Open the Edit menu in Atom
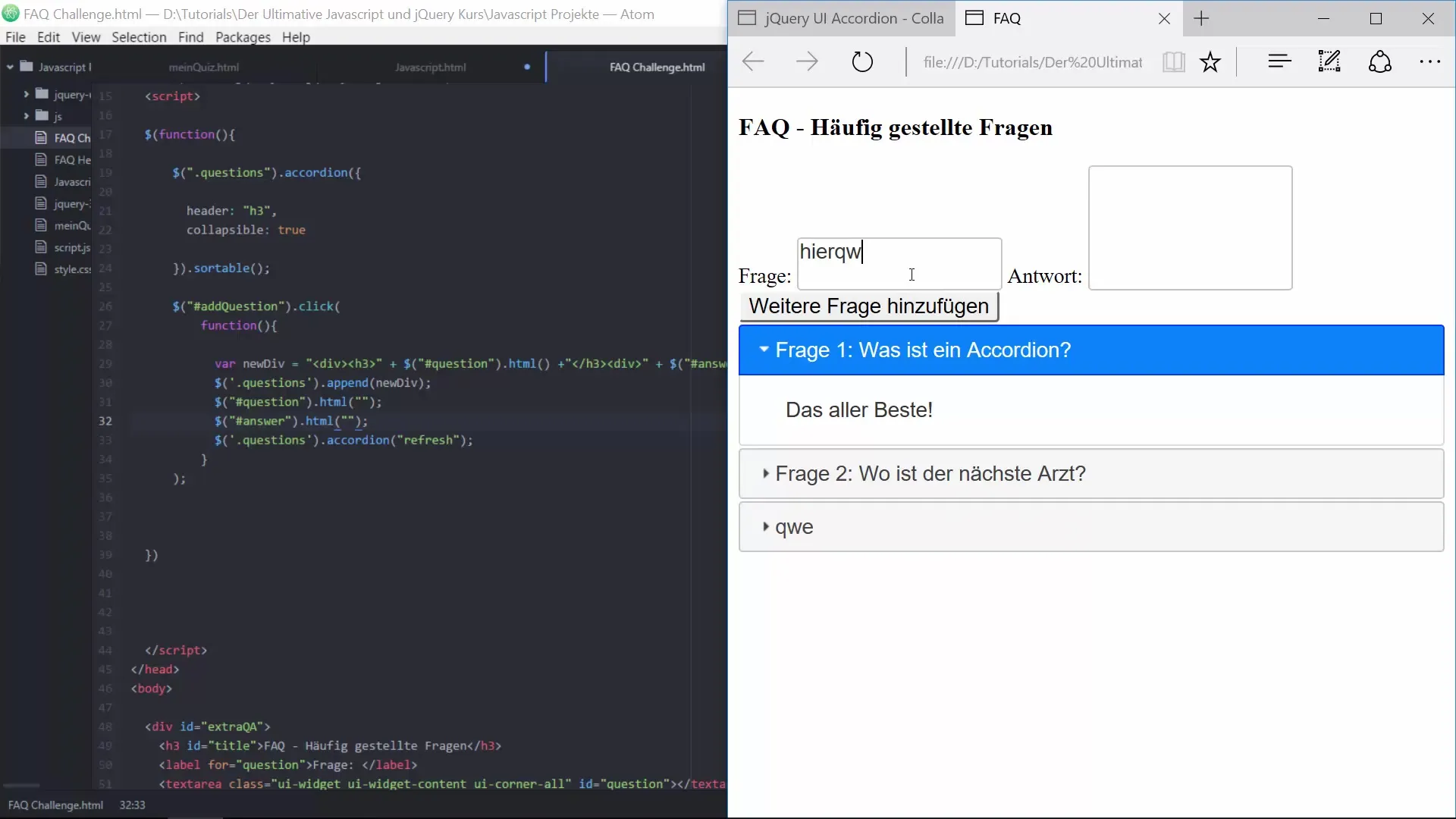 click(49, 37)
